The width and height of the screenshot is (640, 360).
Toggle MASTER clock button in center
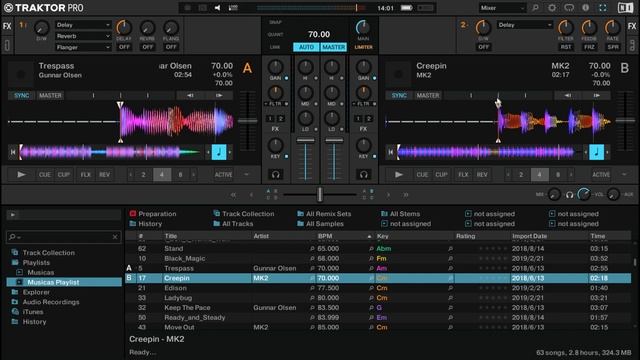[x=333, y=47]
